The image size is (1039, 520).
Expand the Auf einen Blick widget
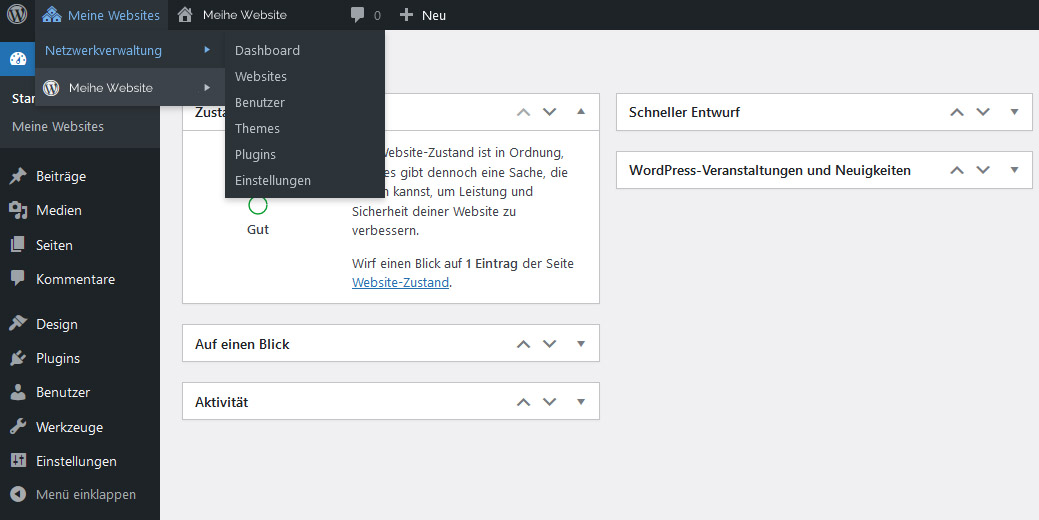click(x=581, y=344)
